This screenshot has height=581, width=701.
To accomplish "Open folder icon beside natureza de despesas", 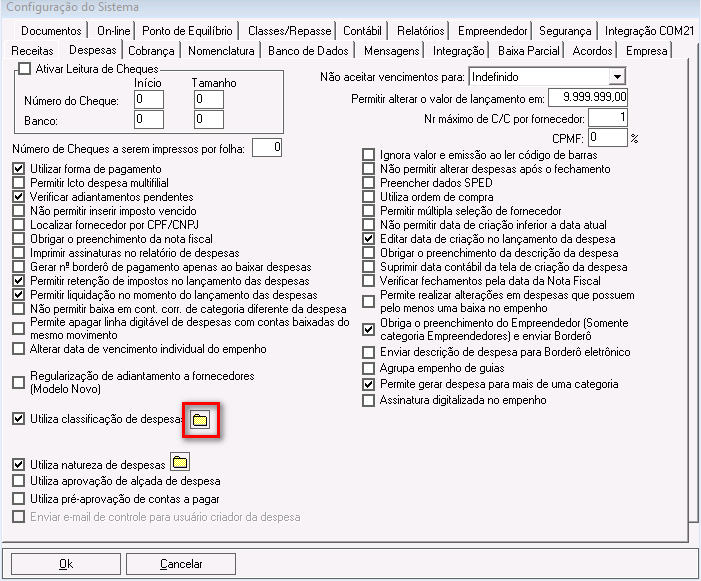I will tap(180, 462).
